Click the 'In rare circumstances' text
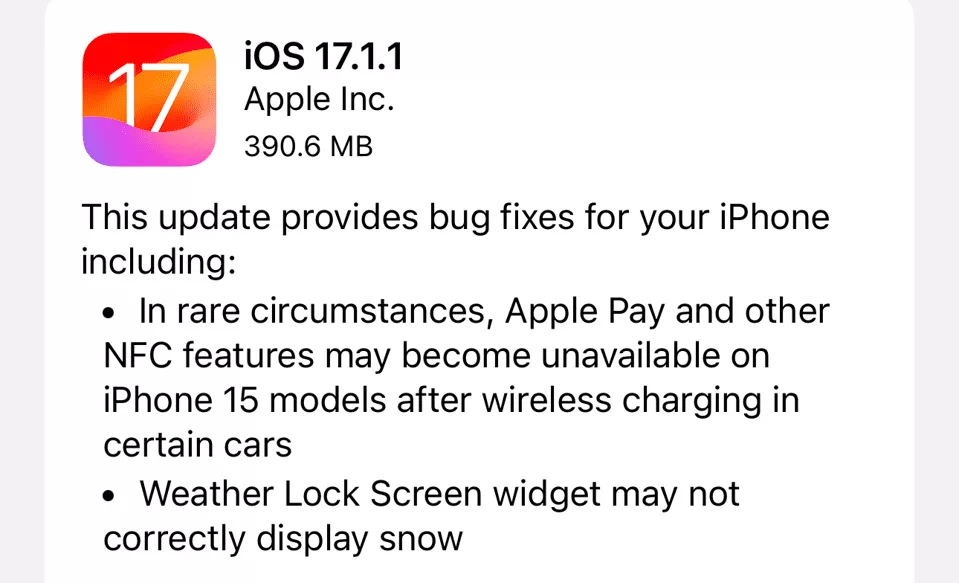Viewport: 959px width, 583px height. click(316, 311)
